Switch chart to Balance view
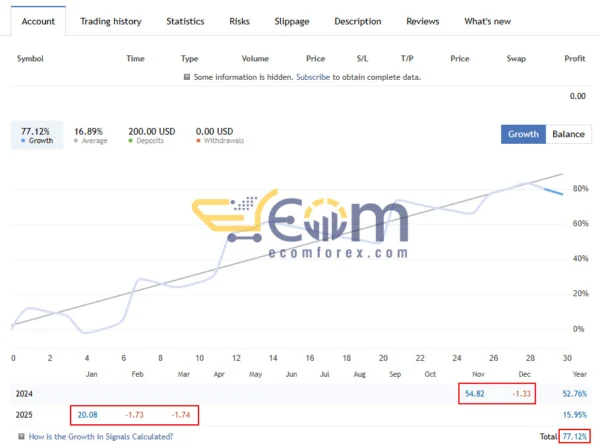 568,134
